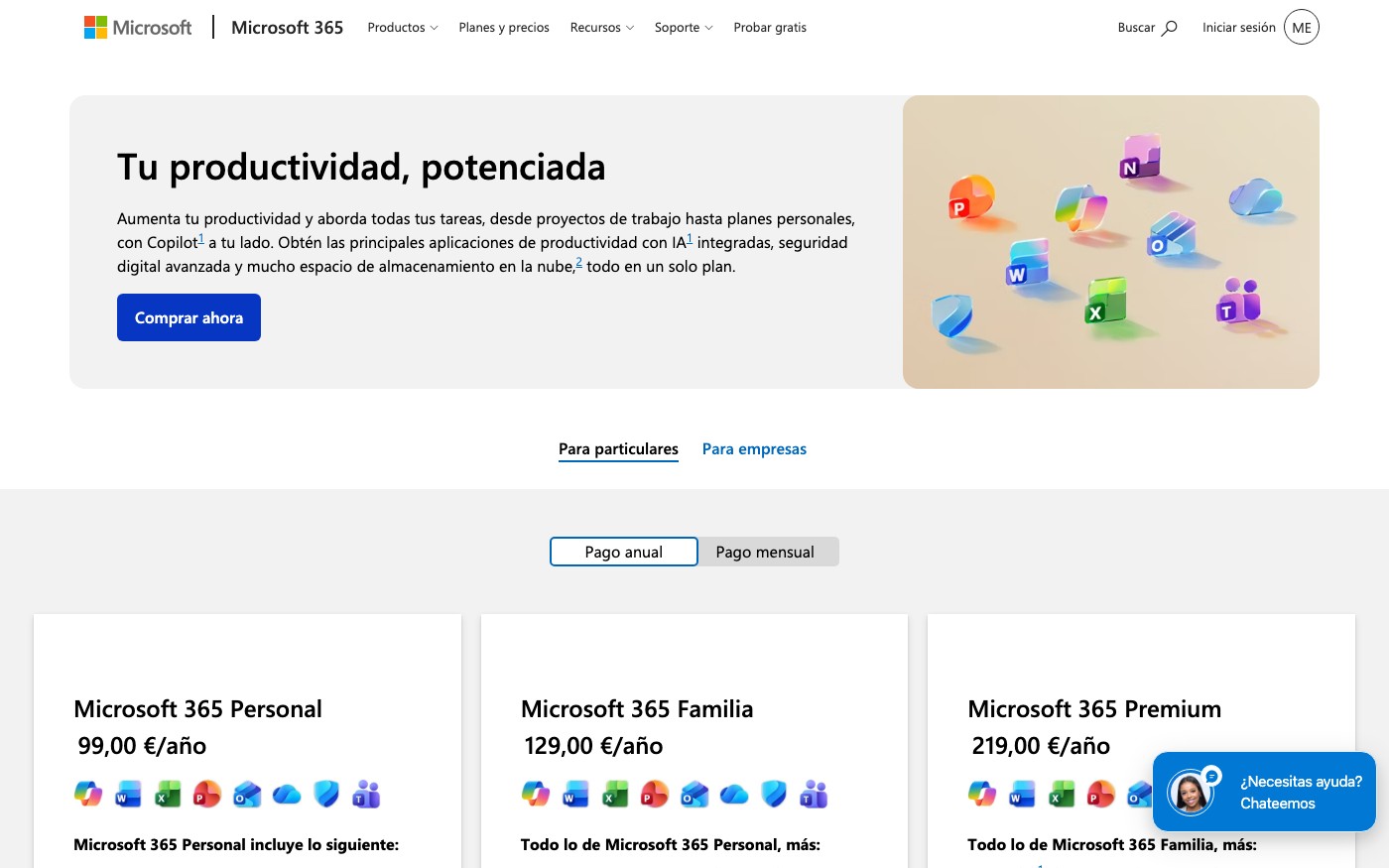Open Probar gratis in the navigation

coord(770,28)
